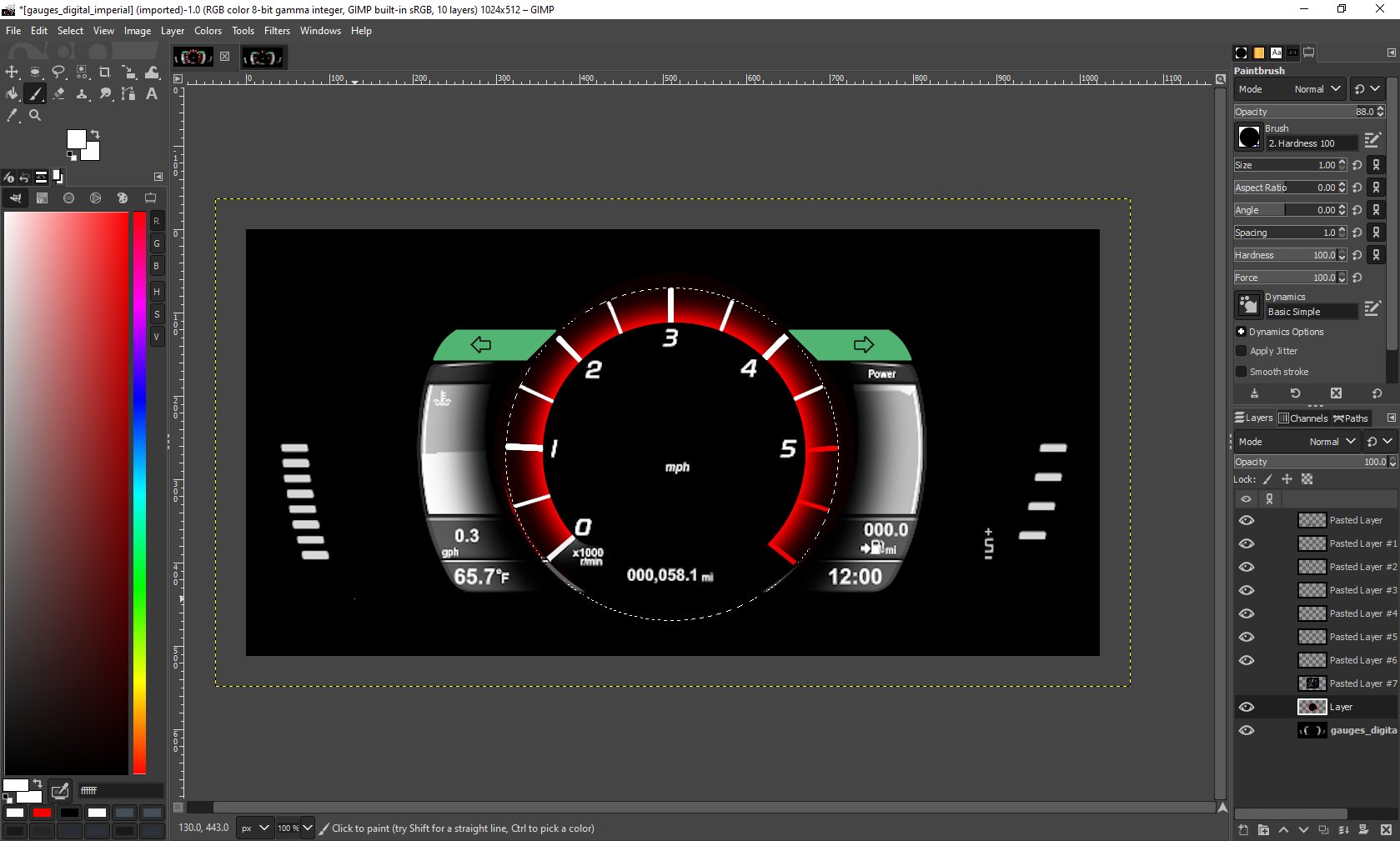Hide the Pasted Layer #3 layer
The image size is (1400, 841).
tap(1247, 590)
